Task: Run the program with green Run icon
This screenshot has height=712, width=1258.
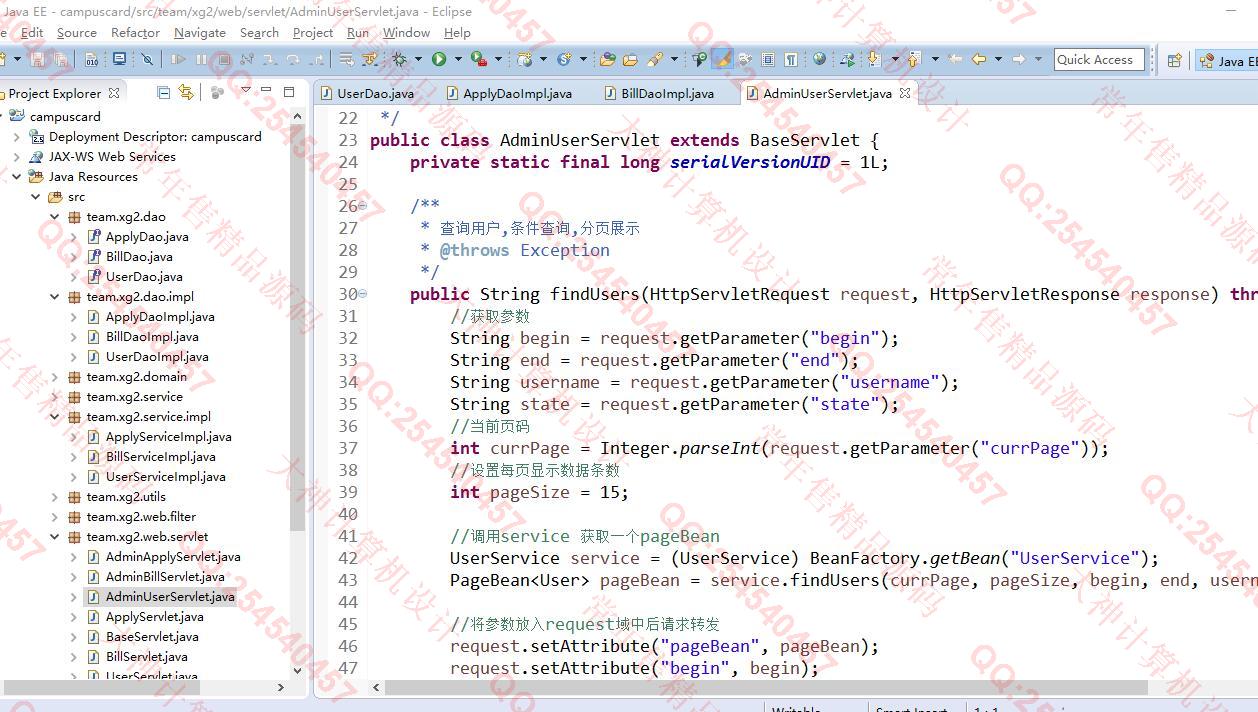Action: coord(439,59)
